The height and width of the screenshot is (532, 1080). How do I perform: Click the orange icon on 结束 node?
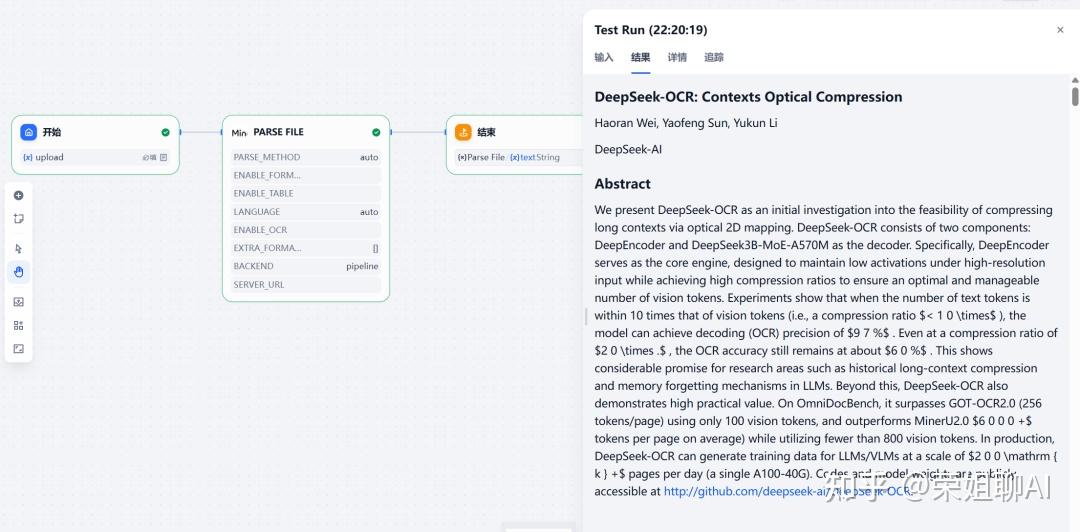463,132
